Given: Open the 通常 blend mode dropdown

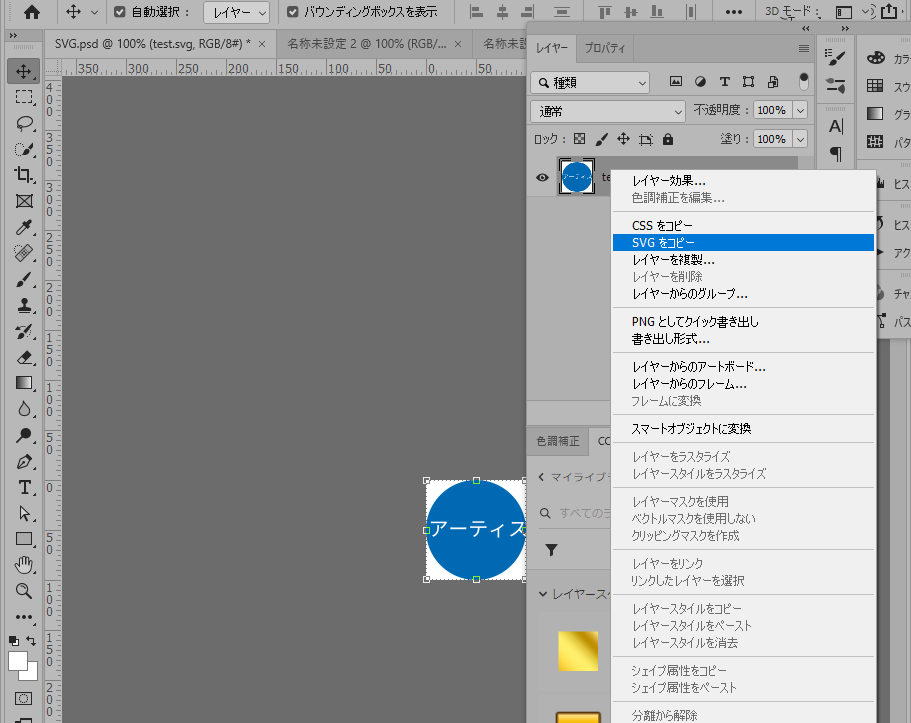Looking at the screenshot, I should tap(608, 111).
